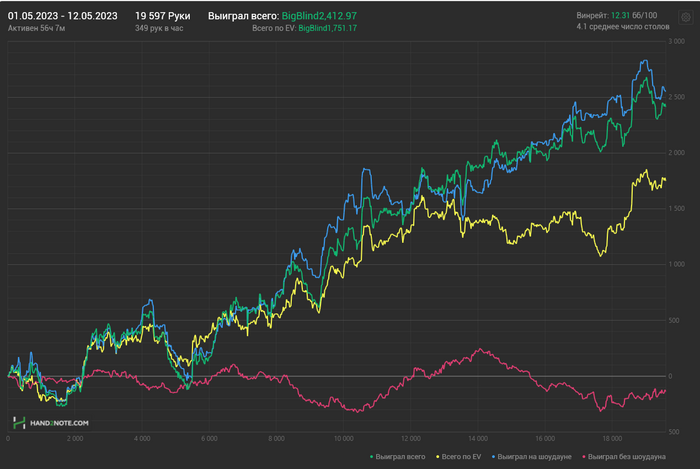The height and width of the screenshot is (469, 700).
Task: Click the '14 000' horizontal axis label
Action: [x=478, y=439]
